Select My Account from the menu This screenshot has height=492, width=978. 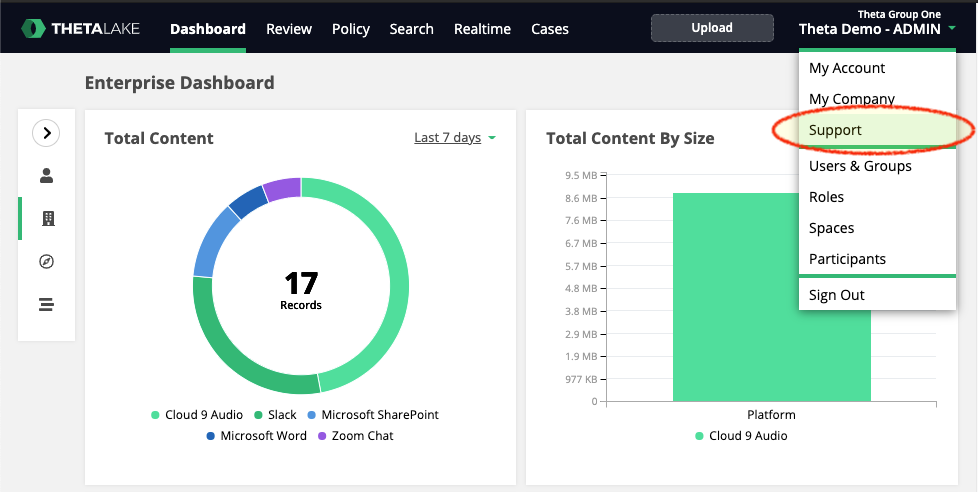coord(877,68)
